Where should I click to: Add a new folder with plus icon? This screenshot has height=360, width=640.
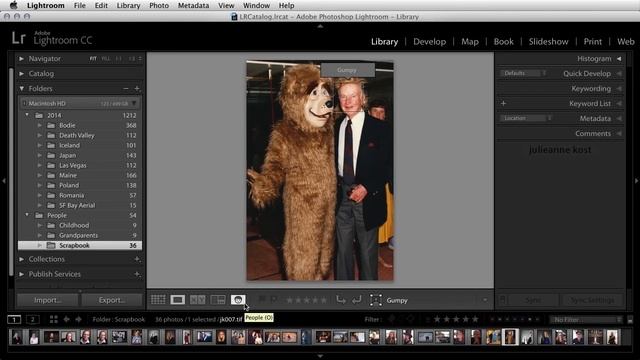(x=137, y=89)
